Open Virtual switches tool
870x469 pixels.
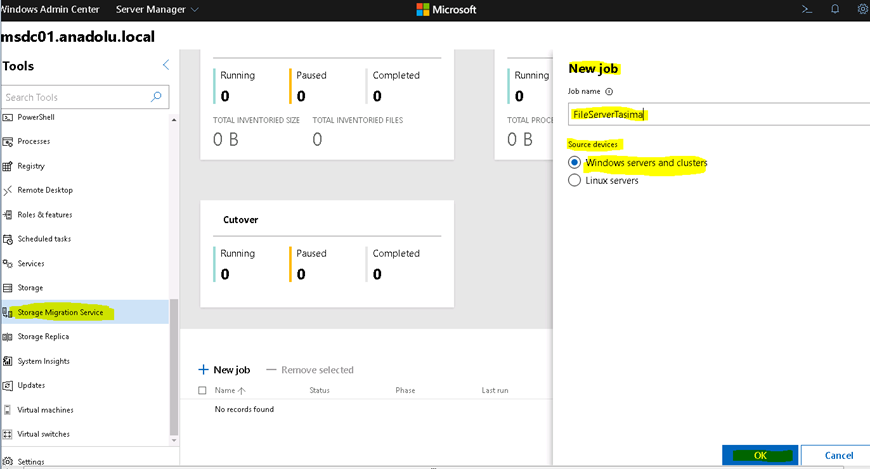[44, 435]
